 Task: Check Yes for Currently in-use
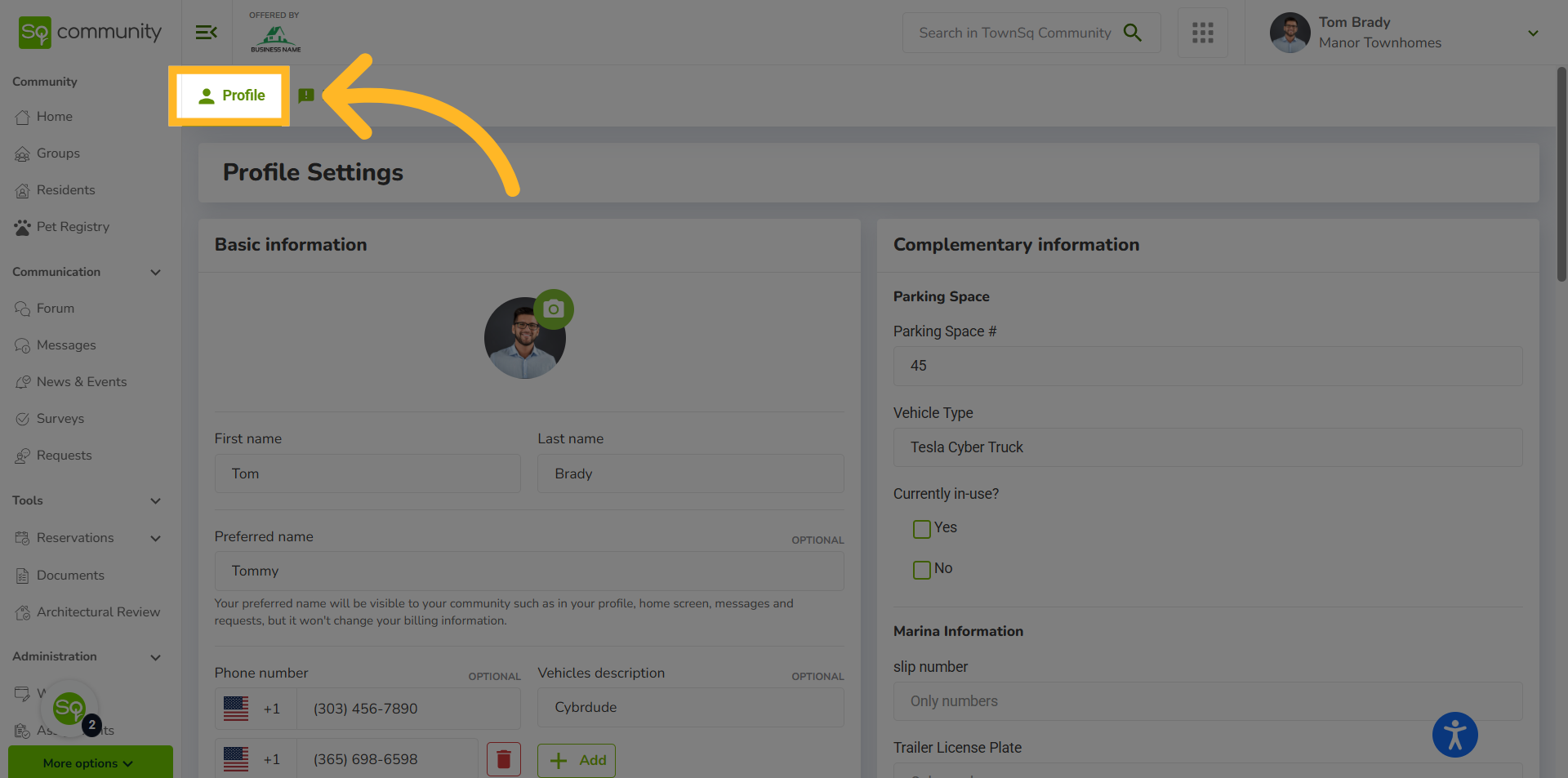(922, 529)
